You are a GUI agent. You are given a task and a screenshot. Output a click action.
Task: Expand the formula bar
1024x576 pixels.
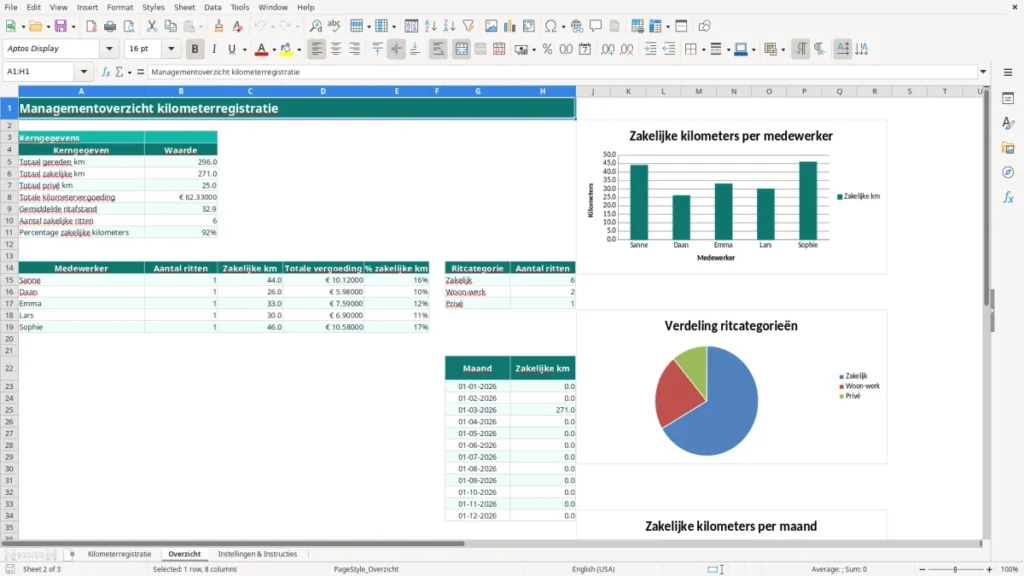(983, 72)
